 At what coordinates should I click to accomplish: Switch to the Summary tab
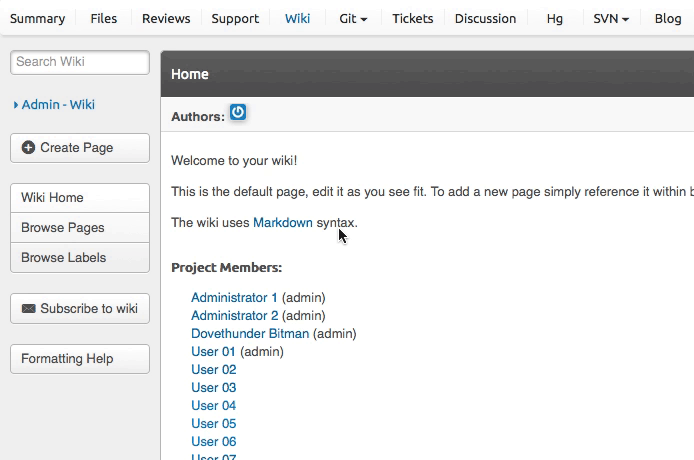(x=37, y=18)
